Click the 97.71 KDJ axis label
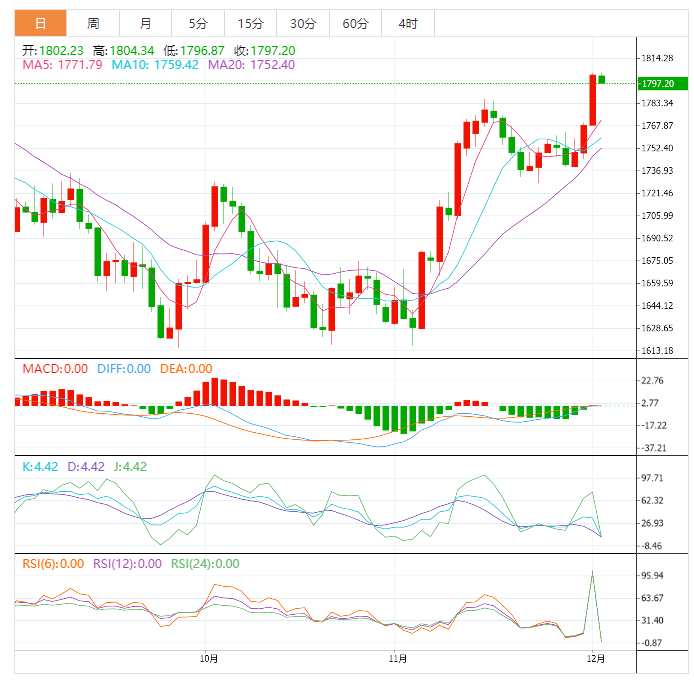This screenshot has height=682, width=694. 652,478
